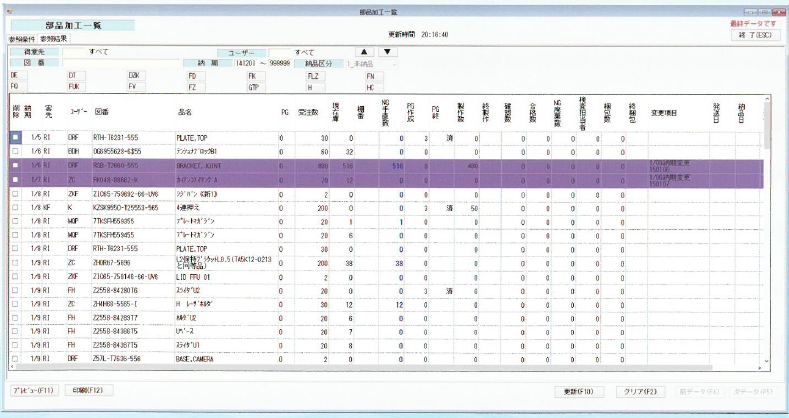Image resolution: width=789 pixels, height=418 pixels.
Task: Click the ユーザー code input field
Action: pyautogui.click(x=280, y=52)
